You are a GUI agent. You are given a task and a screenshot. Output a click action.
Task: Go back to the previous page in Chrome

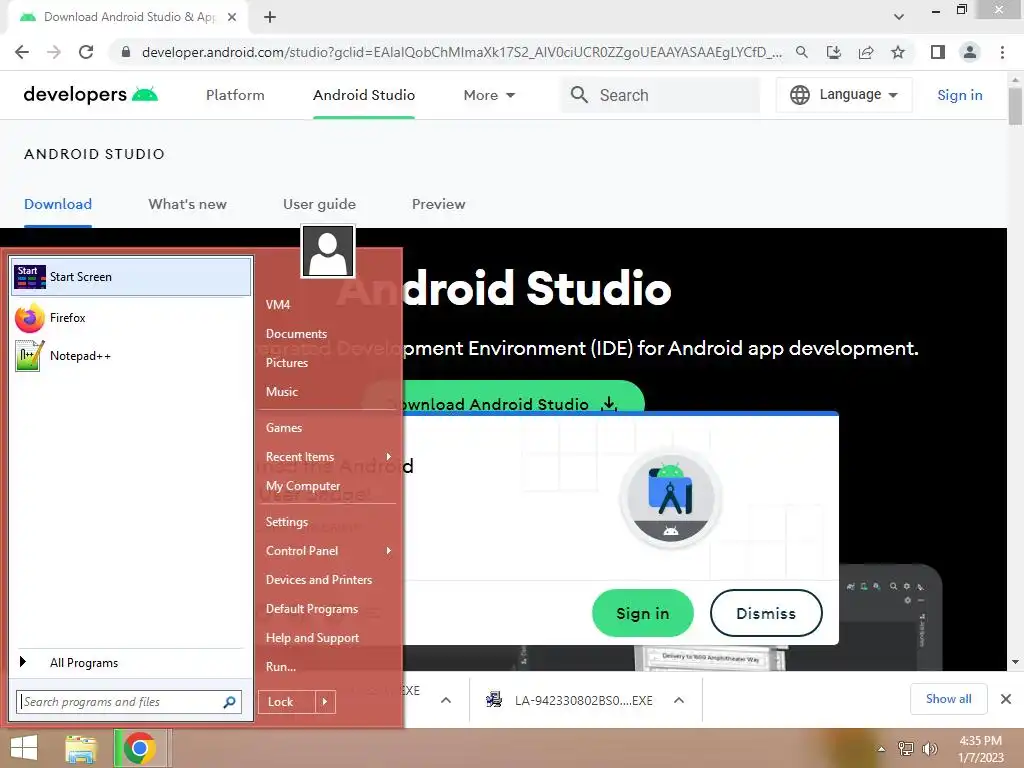tap(22, 52)
